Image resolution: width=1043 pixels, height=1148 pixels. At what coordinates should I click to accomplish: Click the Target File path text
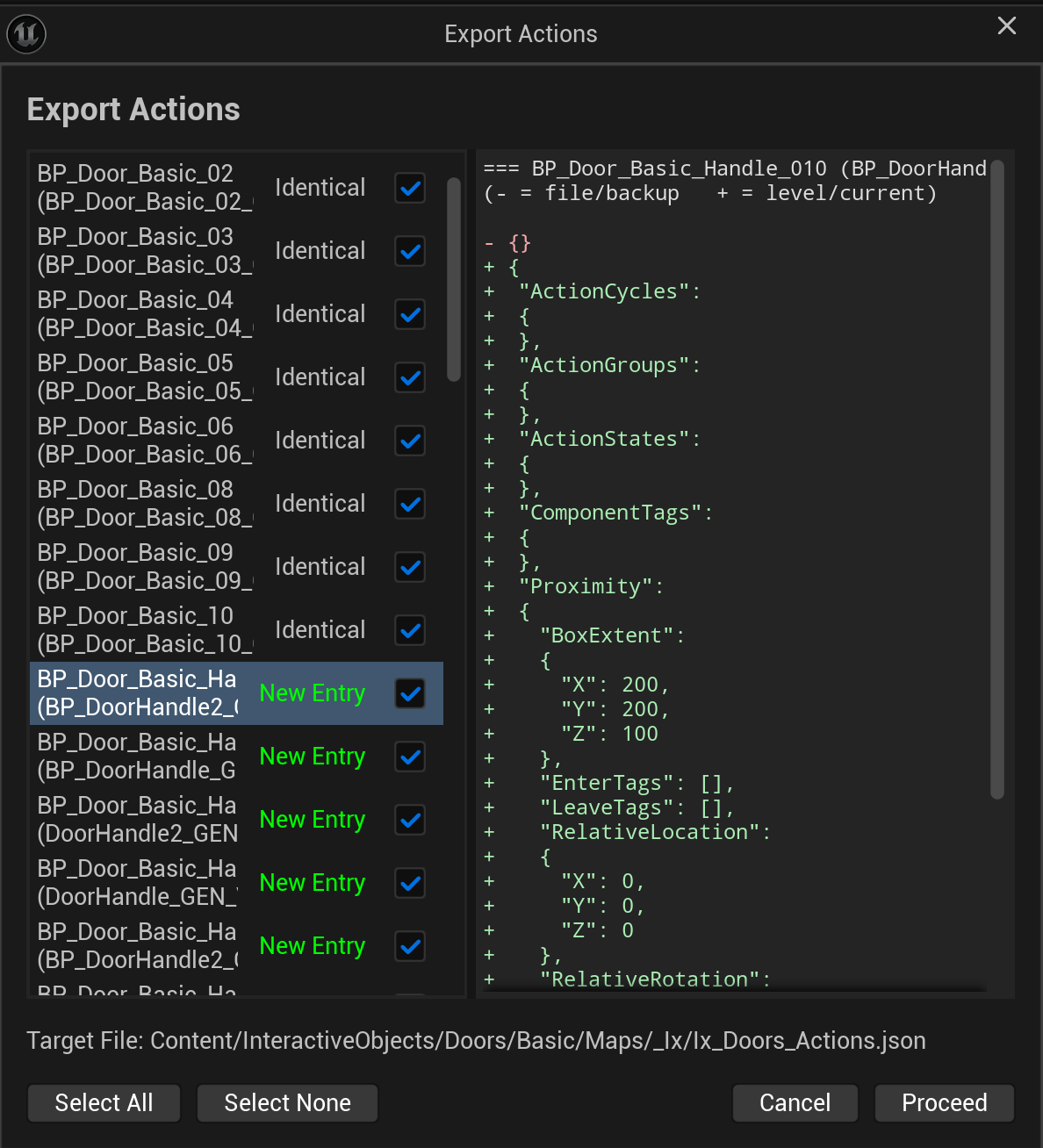coord(476,1041)
